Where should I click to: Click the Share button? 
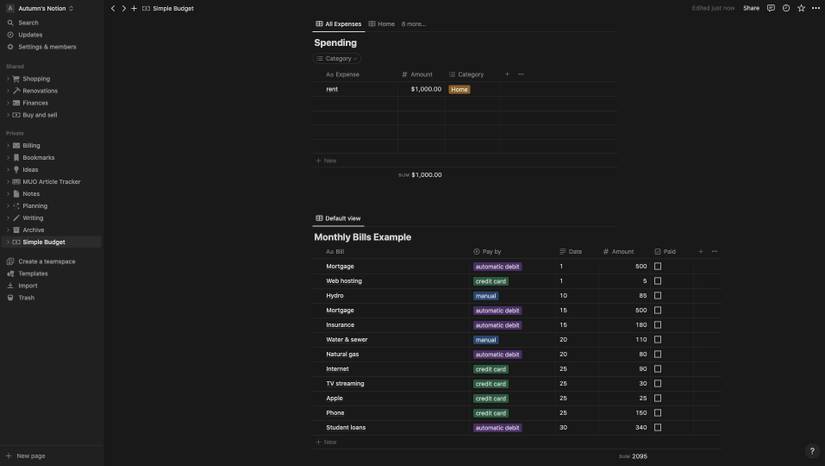751,8
